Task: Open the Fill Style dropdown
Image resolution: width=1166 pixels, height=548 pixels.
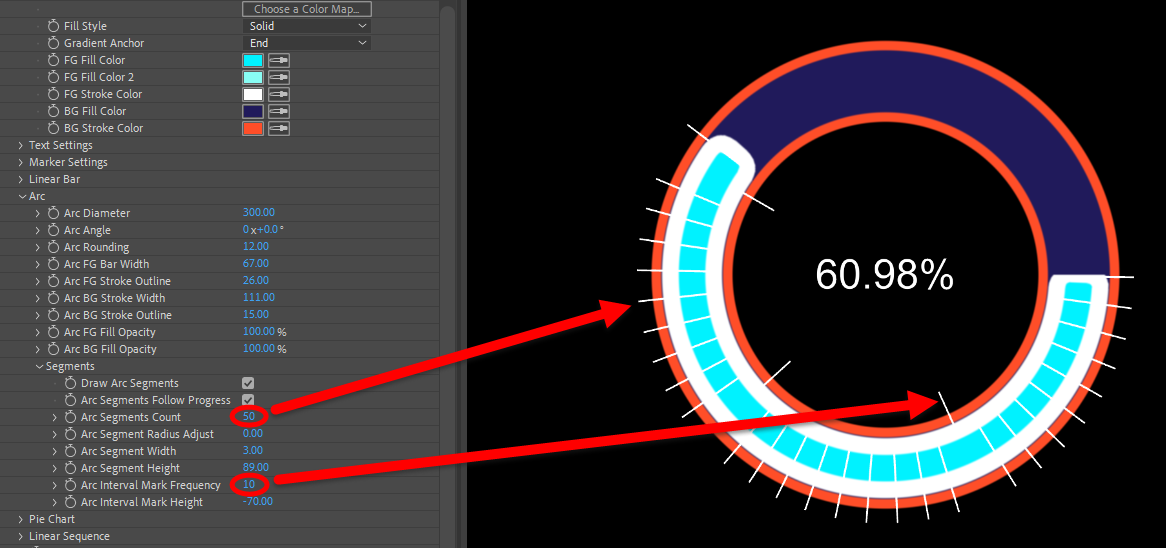Action: (306, 26)
